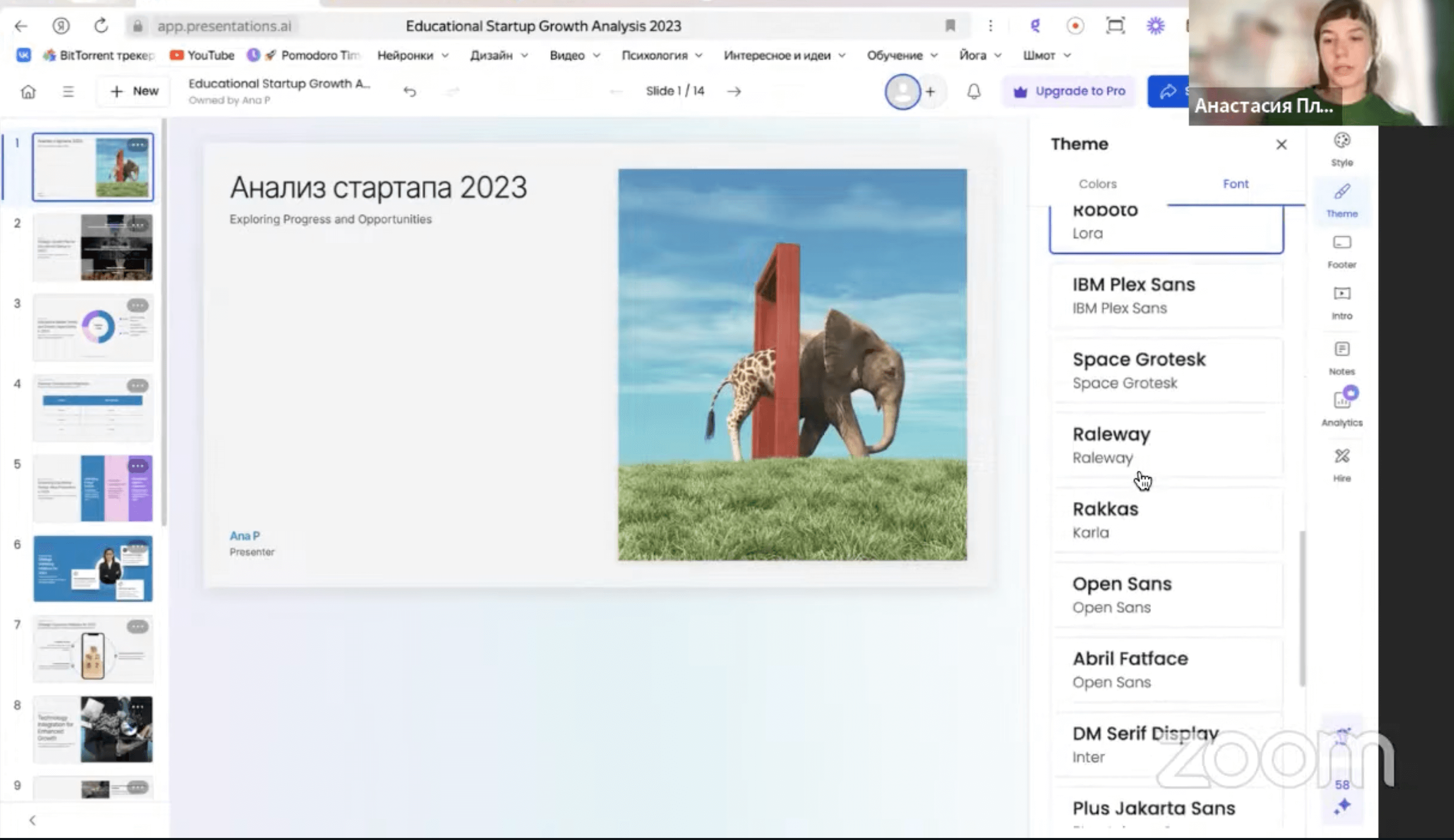Expand the Дизайн bookmarks folder

click(x=499, y=55)
